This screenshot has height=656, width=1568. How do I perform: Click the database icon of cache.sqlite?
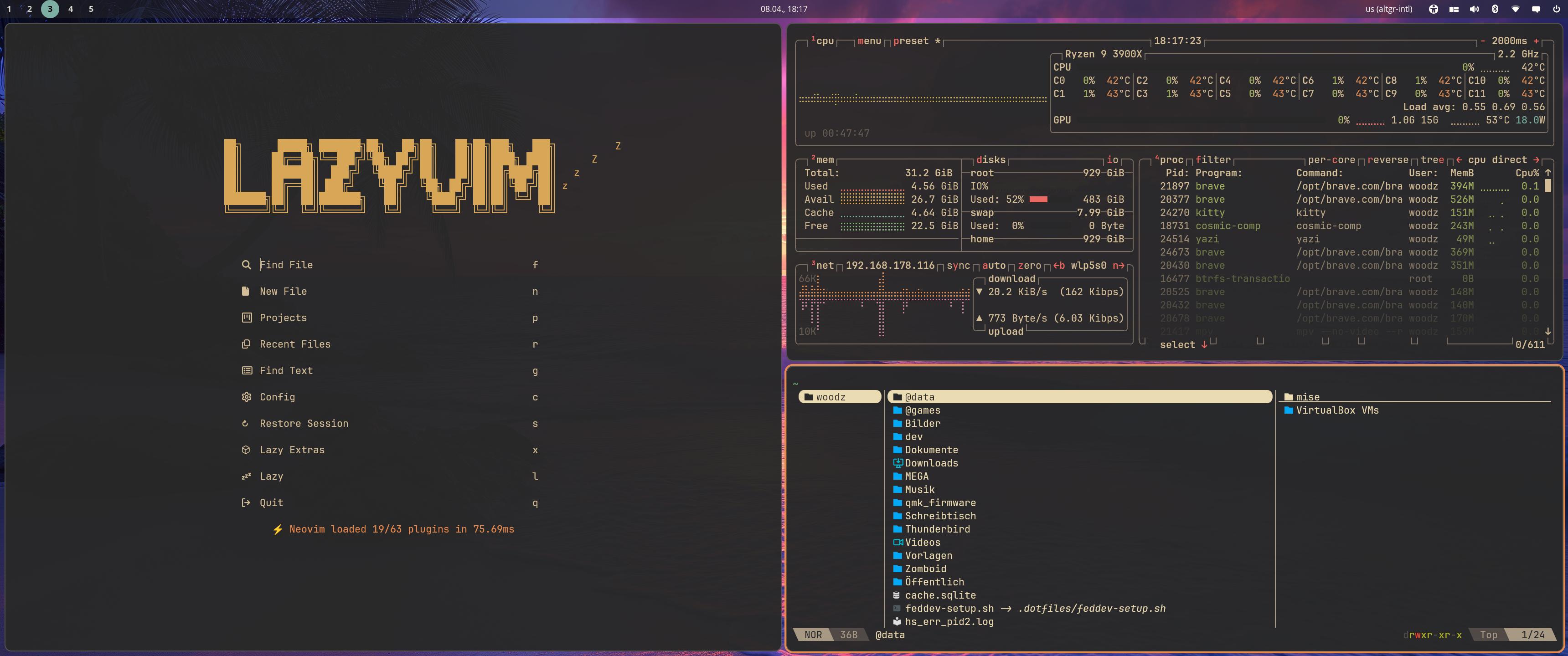pyautogui.click(x=897, y=595)
